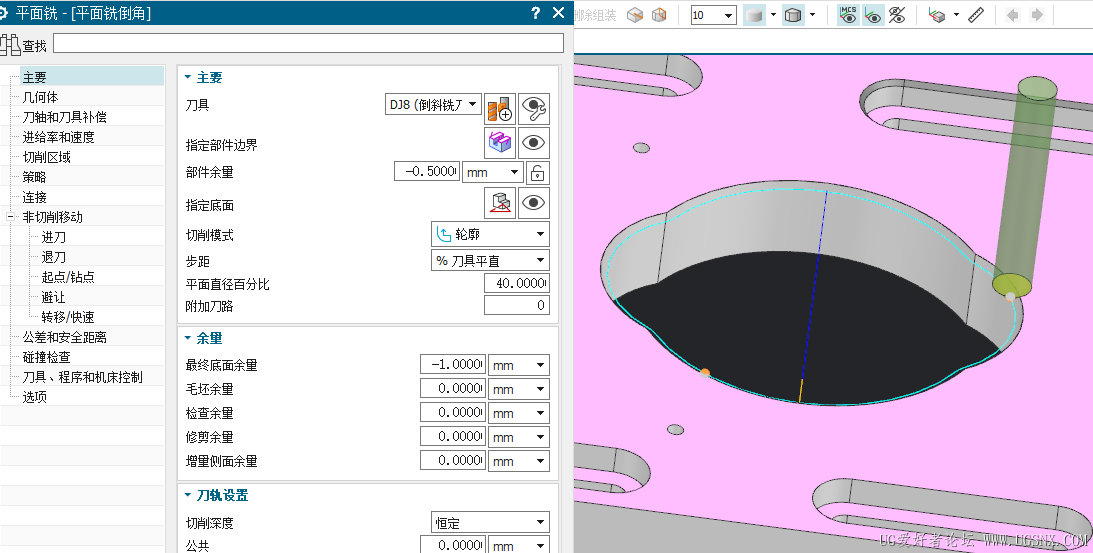This screenshot has height=553, width=1093.
Task: Toggle display of part boundaries eye icon
Action: pos(534,142)
